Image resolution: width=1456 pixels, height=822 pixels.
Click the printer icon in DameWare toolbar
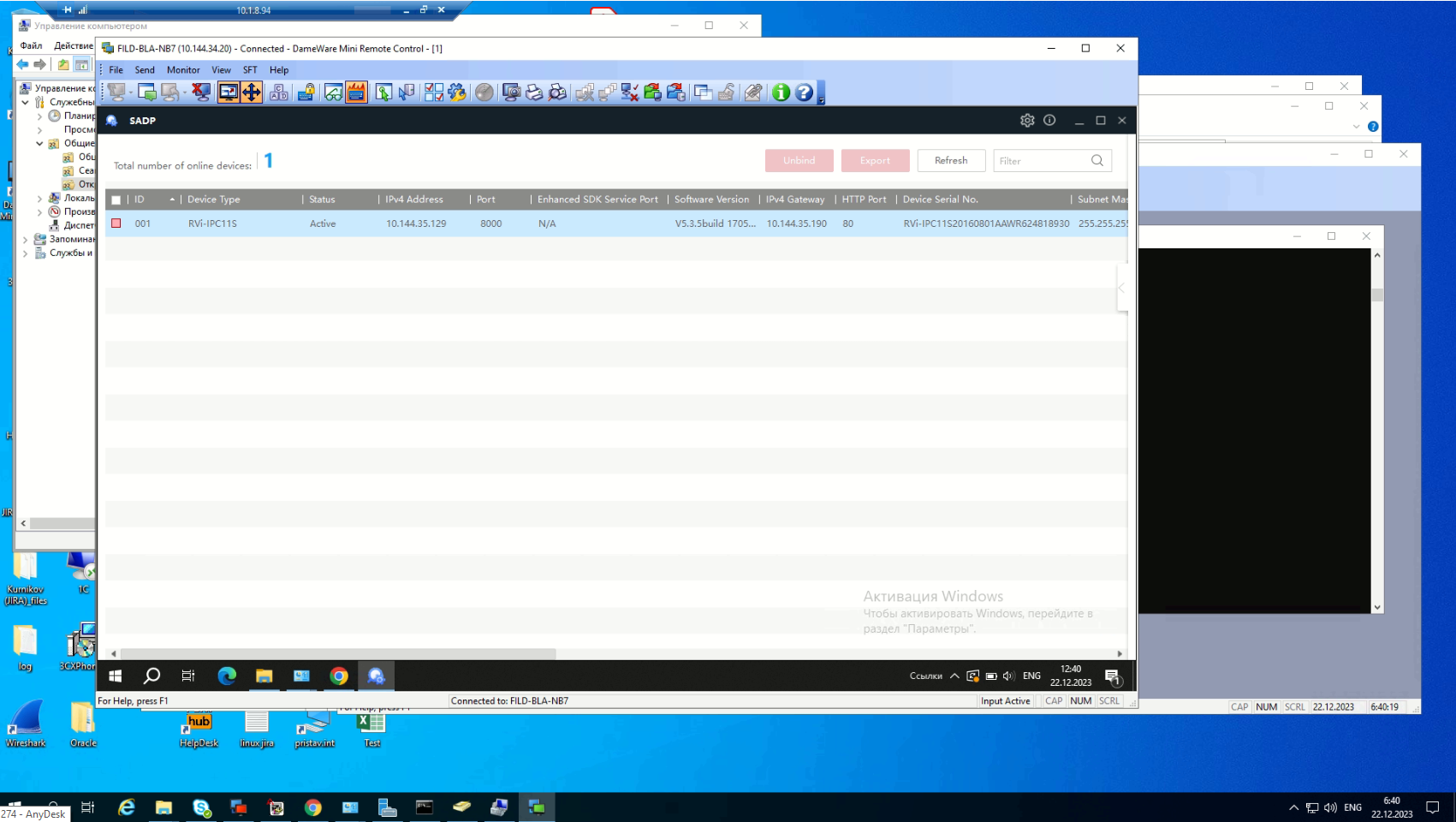534,92
